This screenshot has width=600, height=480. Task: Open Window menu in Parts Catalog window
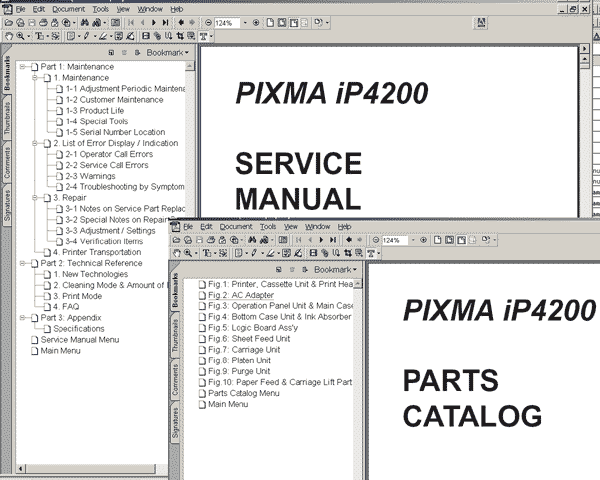pos(318,226)
